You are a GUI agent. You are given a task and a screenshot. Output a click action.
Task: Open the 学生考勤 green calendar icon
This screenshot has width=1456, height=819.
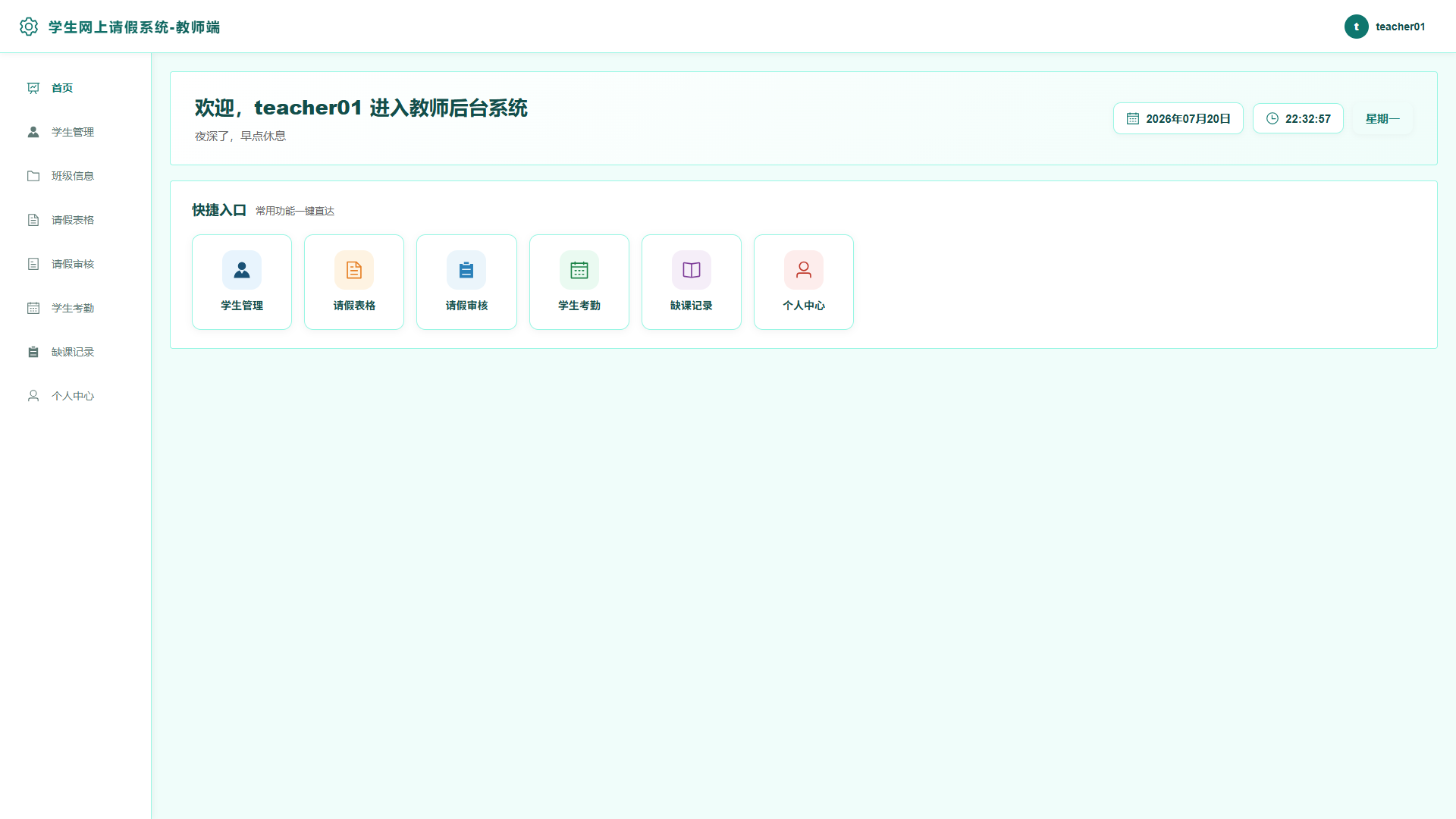[x=579, y=270]
